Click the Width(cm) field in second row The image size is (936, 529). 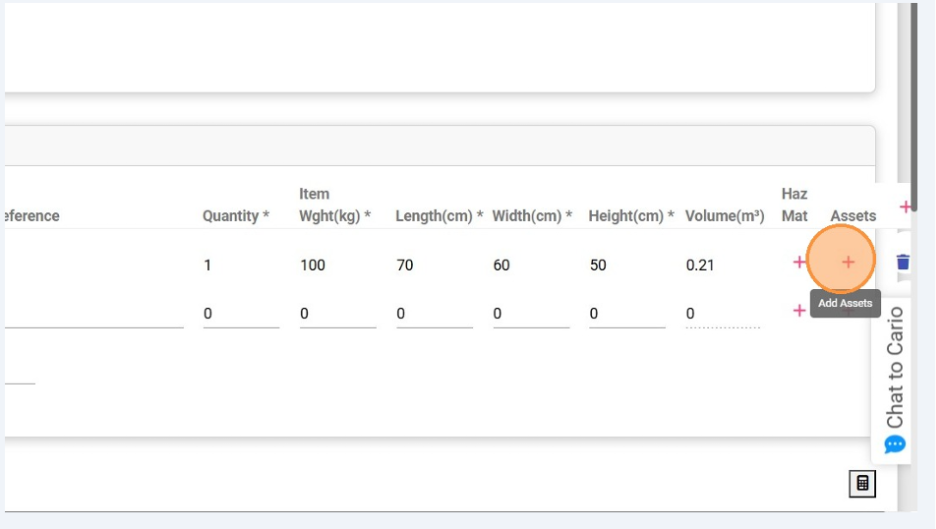(x=530, y=314)
